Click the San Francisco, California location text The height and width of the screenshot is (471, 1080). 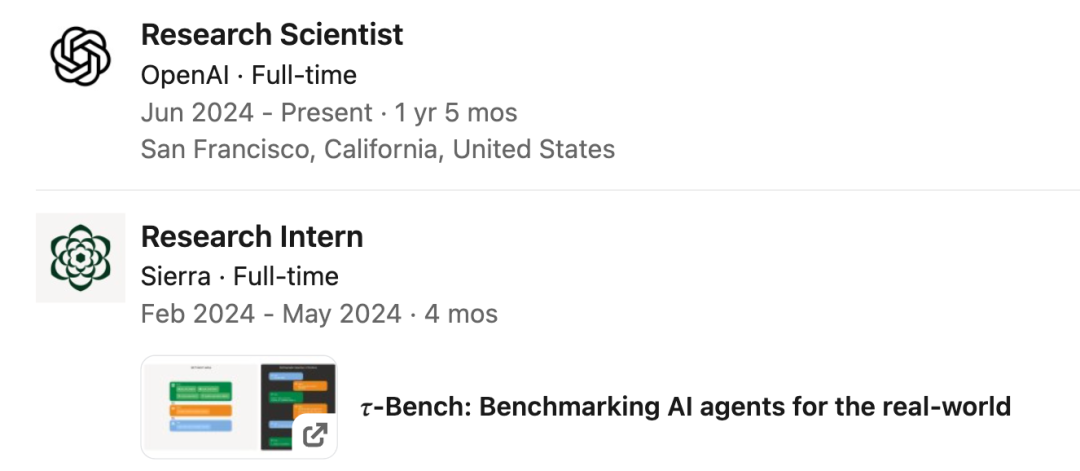click(377, 150)
